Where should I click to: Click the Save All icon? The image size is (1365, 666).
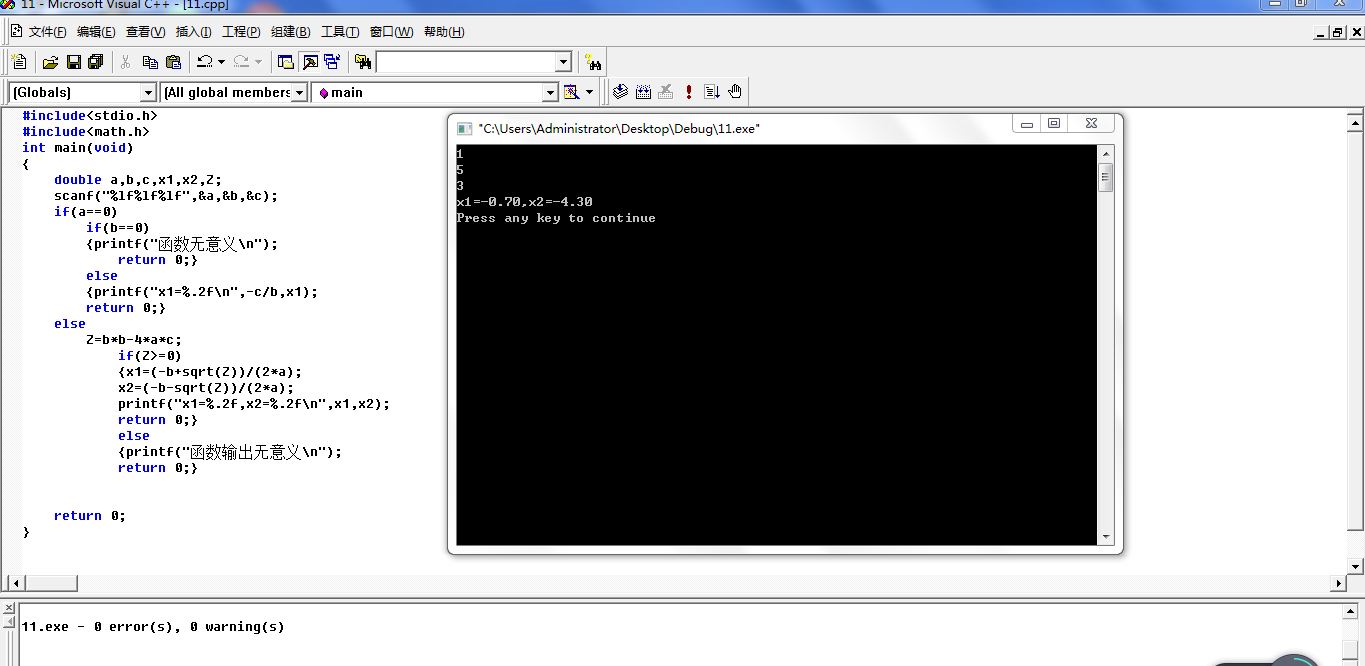point(96,62)
